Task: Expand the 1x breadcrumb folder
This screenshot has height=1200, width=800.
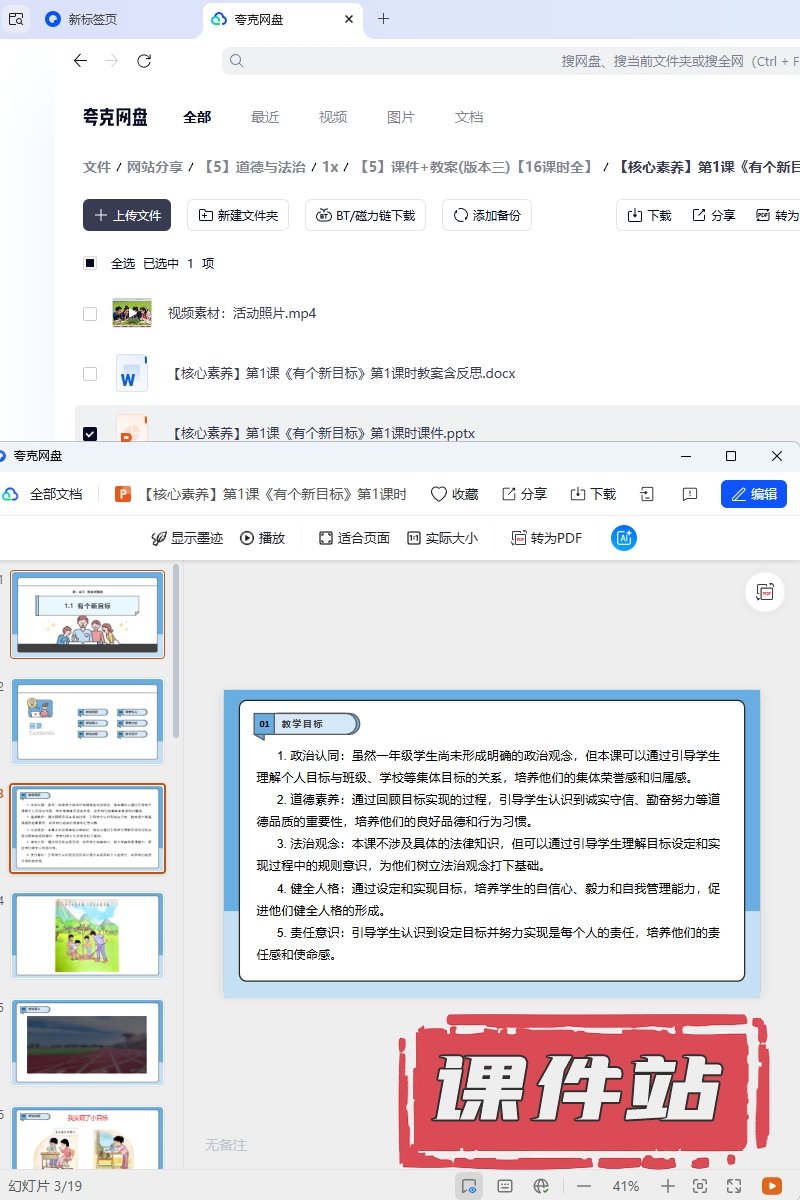Action: click(x=330, y=167)
